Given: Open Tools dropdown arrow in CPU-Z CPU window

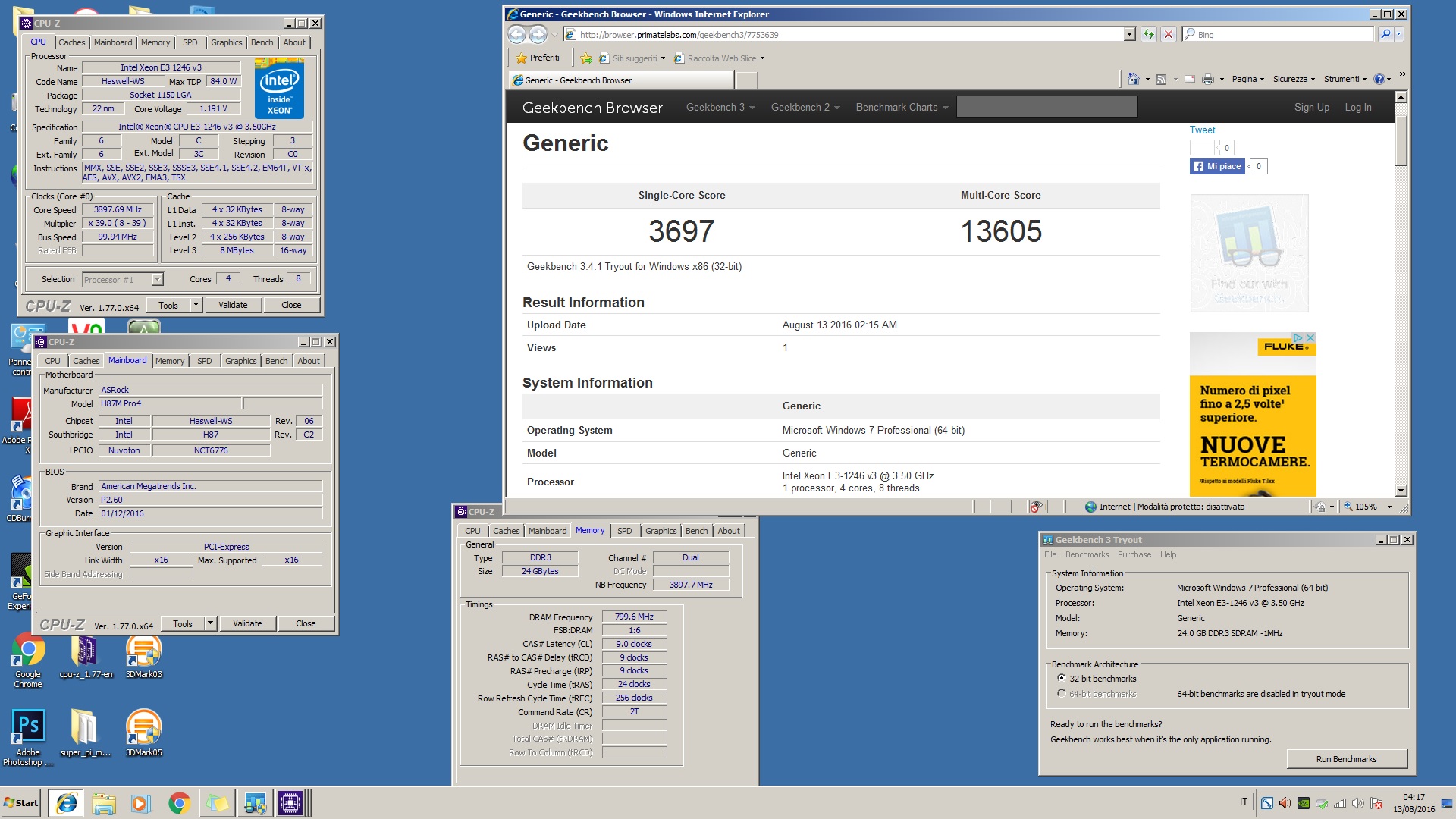Looking at the screenshot, I should 196,305.
